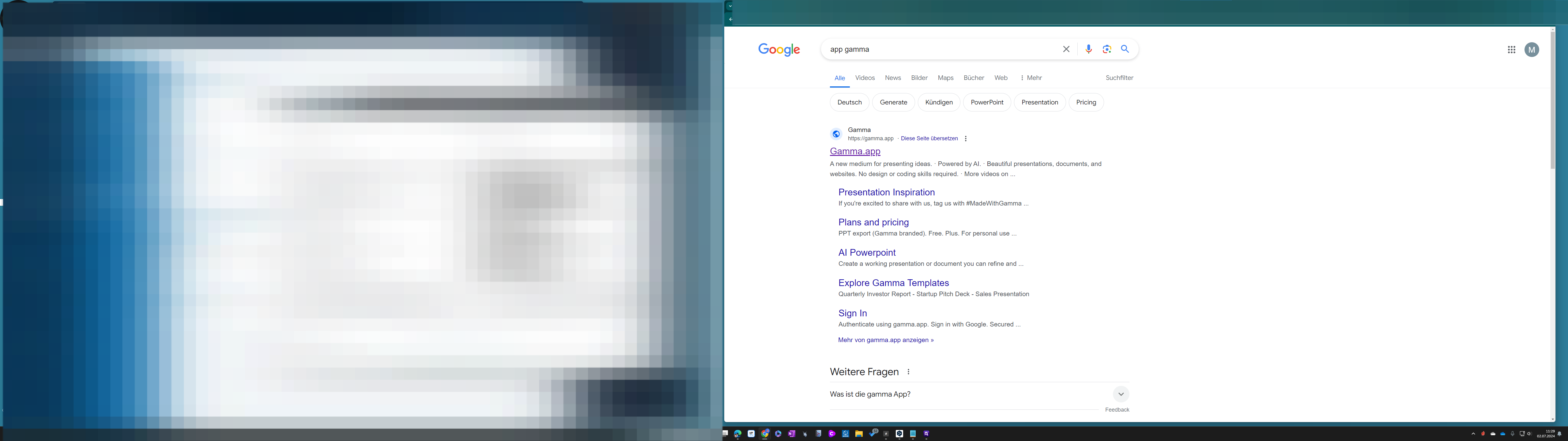Open File Explorer from the taskbar
The width and height of the screenshot is (1568, 441).
pos(859,434)
